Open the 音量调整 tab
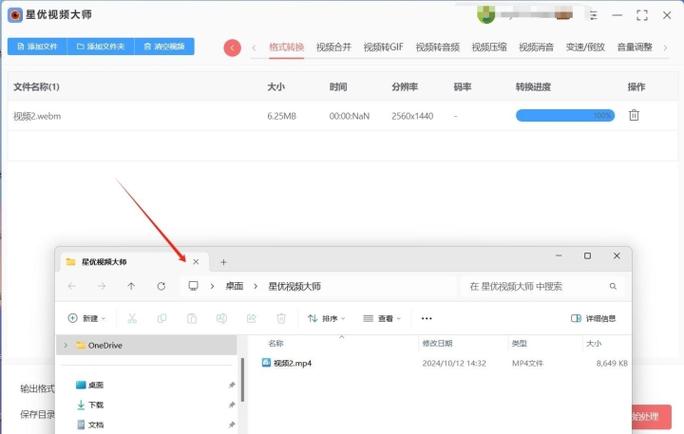 pos(635,47)
